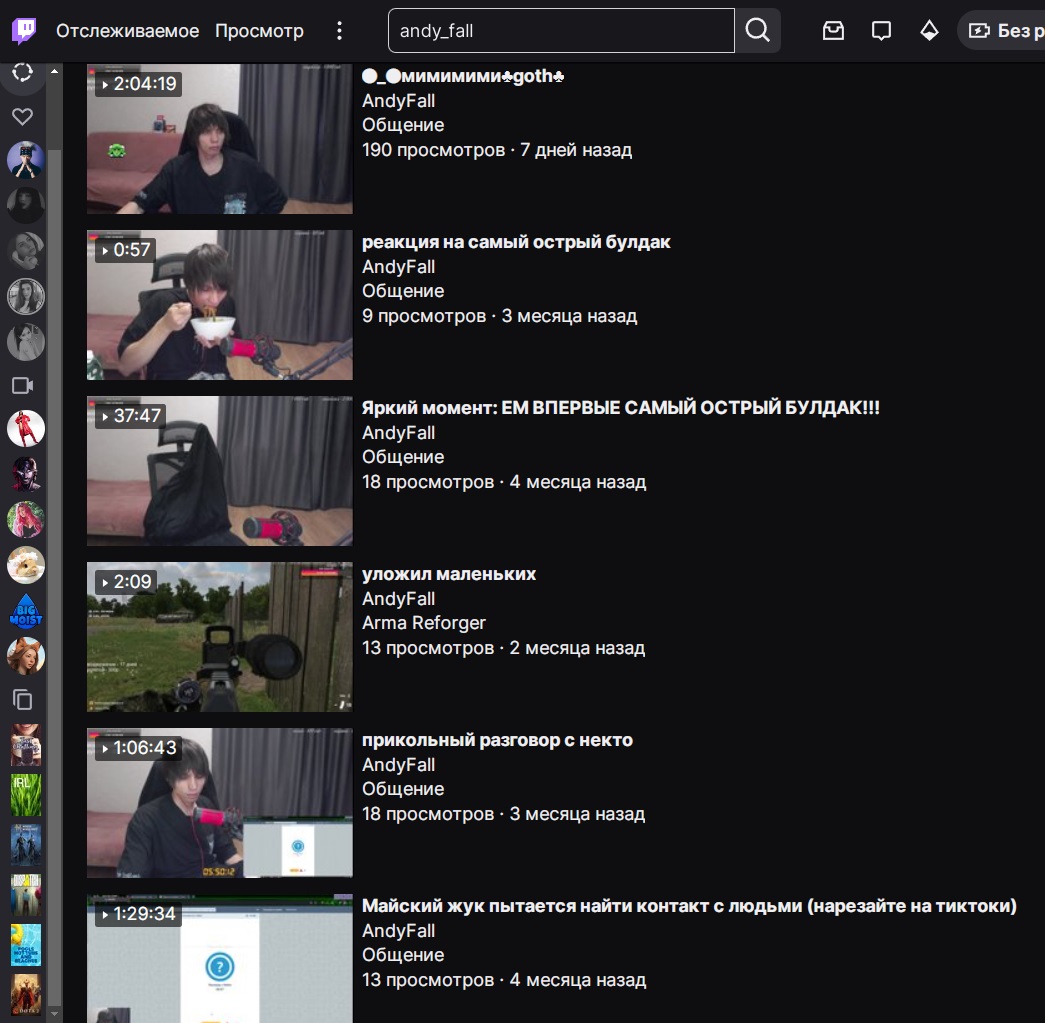Play the 1:29:34 video thumbnail
Image resolution: width=1045 pixels, height=1023 pixels.
coord(219,958)
